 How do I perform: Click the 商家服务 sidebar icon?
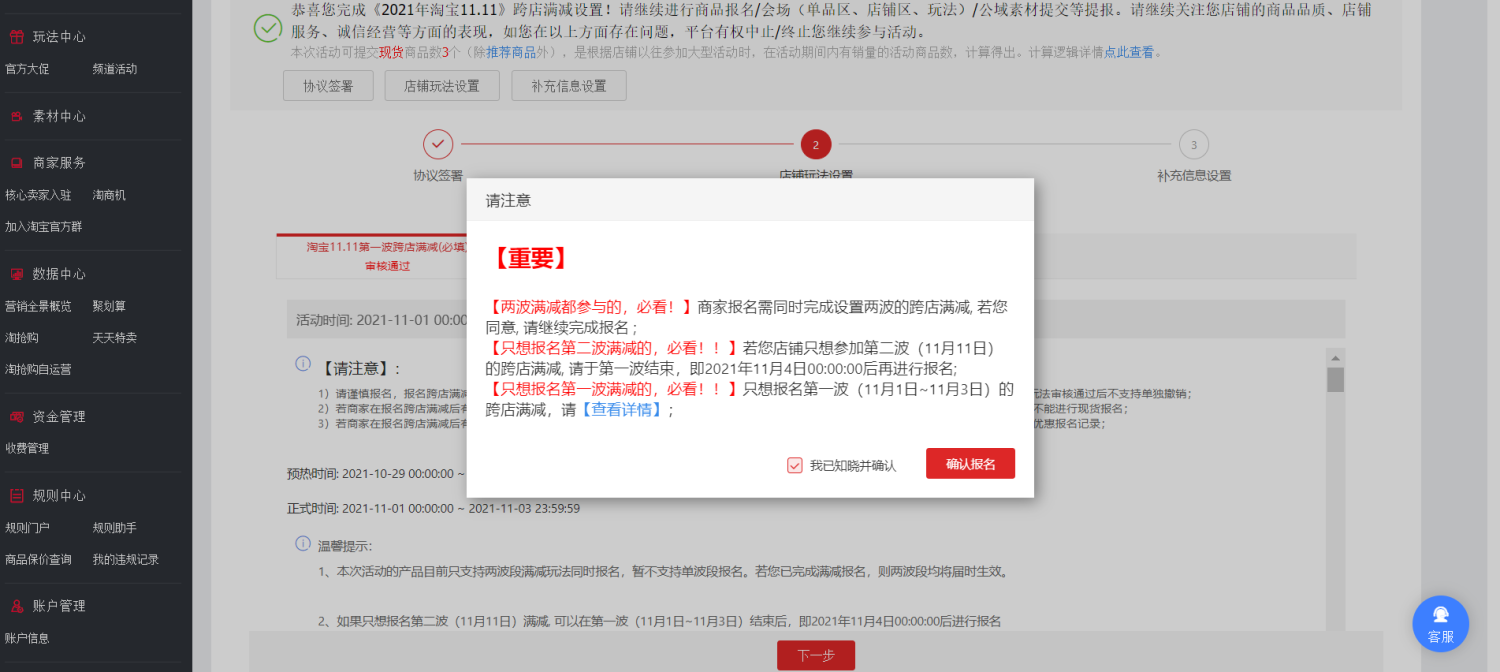coord(16,163)
